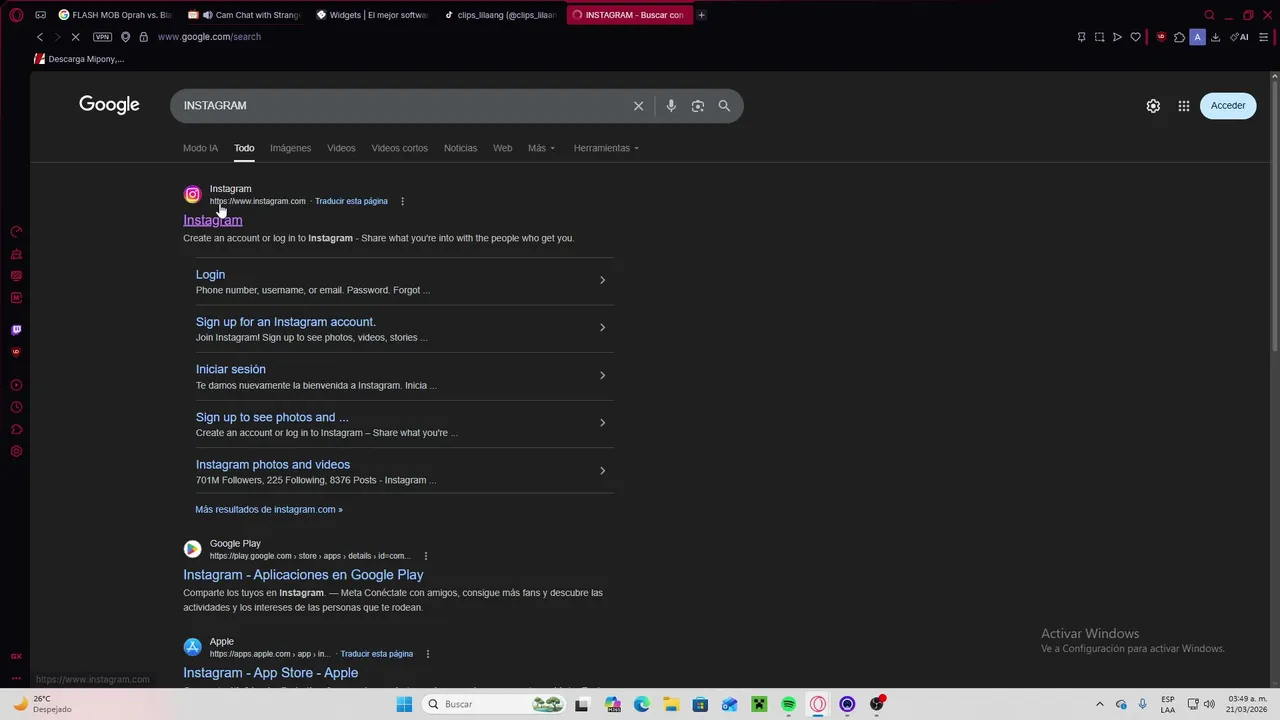
Task: Clear the Google search box with X
Action: [638, 106]
